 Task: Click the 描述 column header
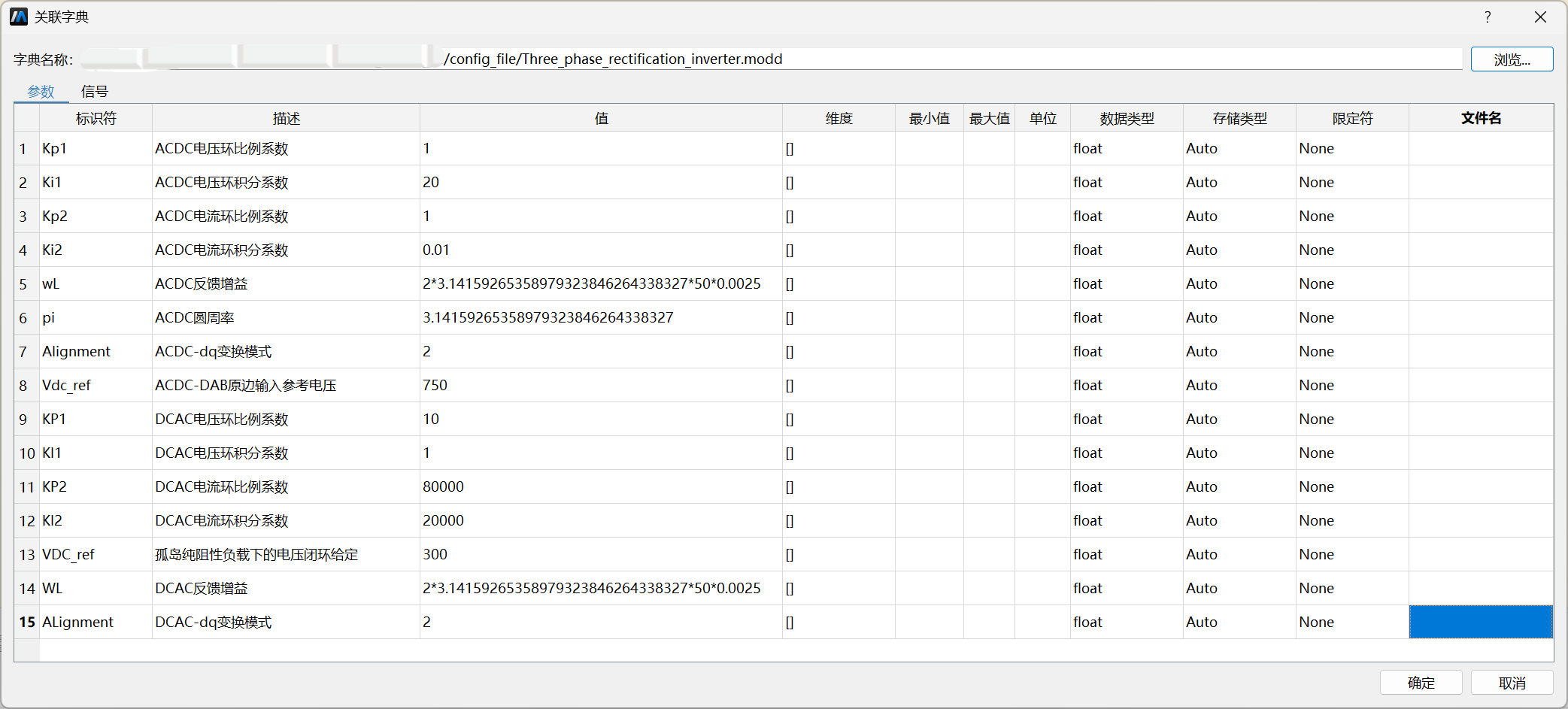287,118
